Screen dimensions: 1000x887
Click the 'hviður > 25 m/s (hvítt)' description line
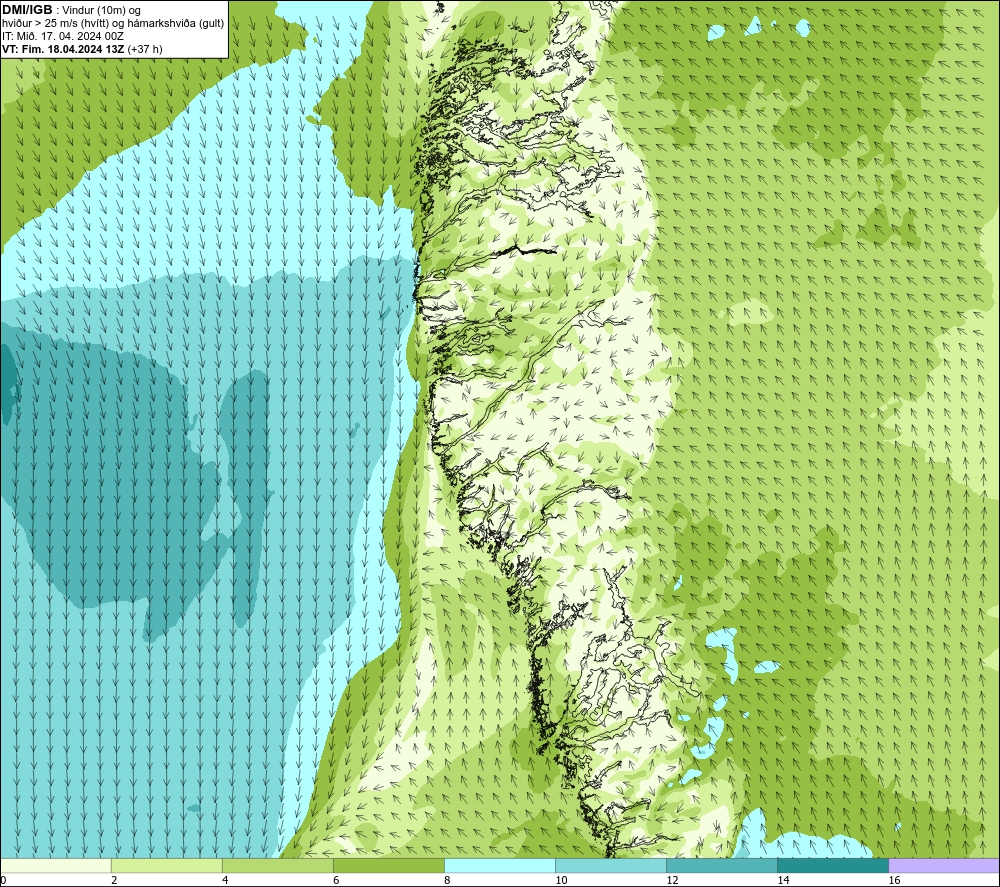tap(113, 23)
